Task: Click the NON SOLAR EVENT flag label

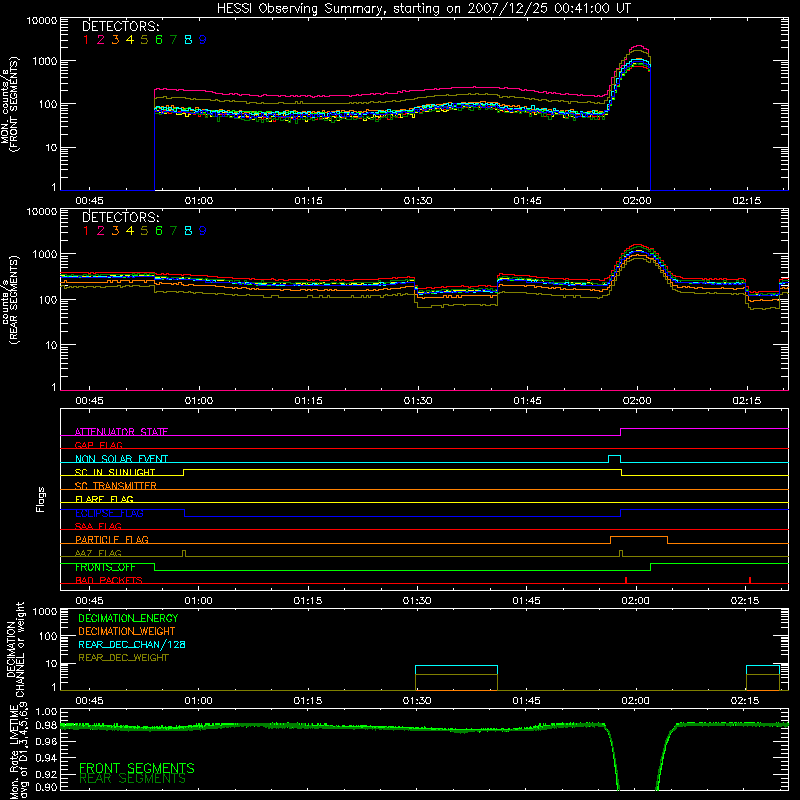Action: (121, 459)
